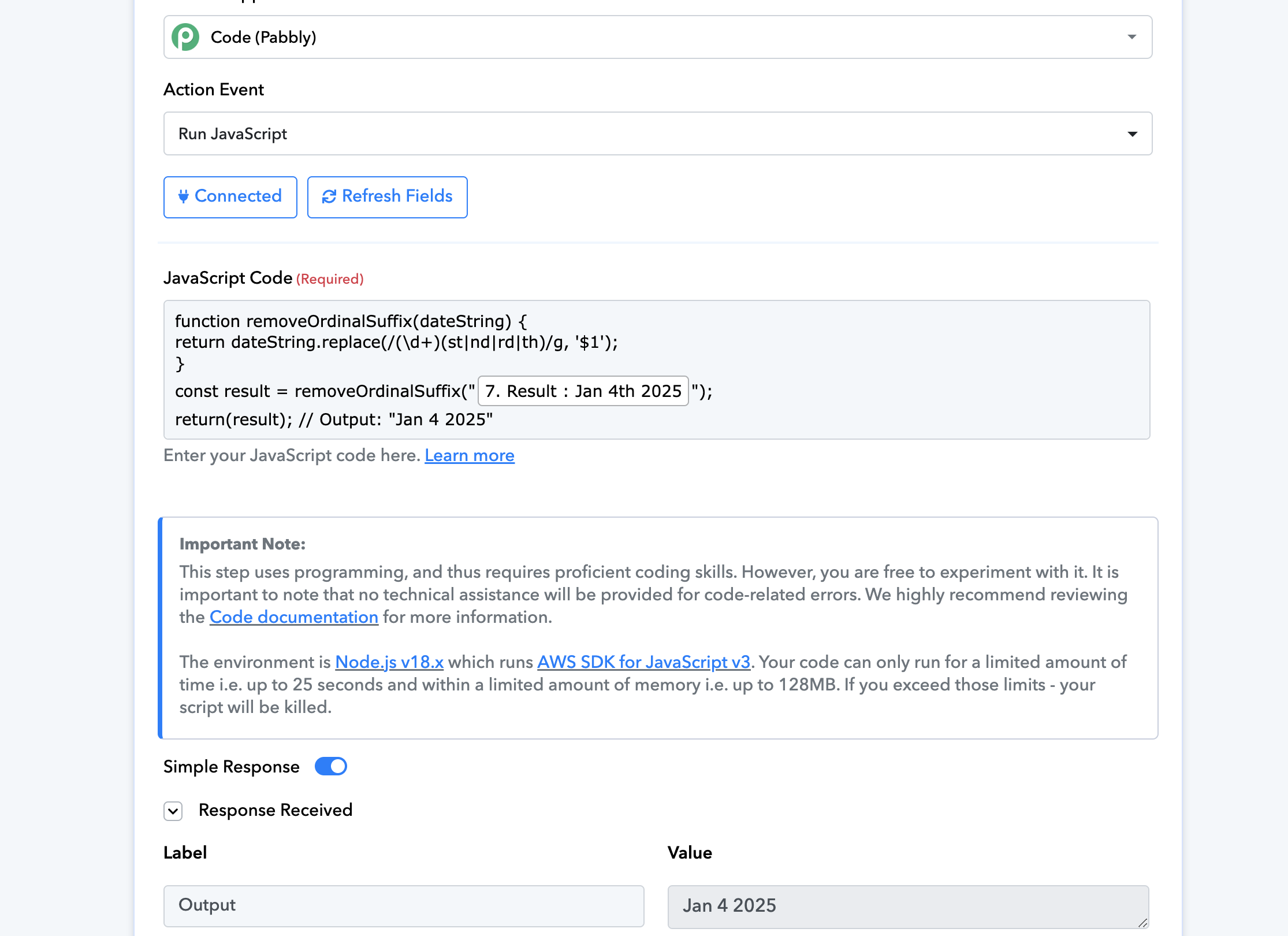Click the refresh arrows icon
Screen dimensions: 1288x936
329,197
